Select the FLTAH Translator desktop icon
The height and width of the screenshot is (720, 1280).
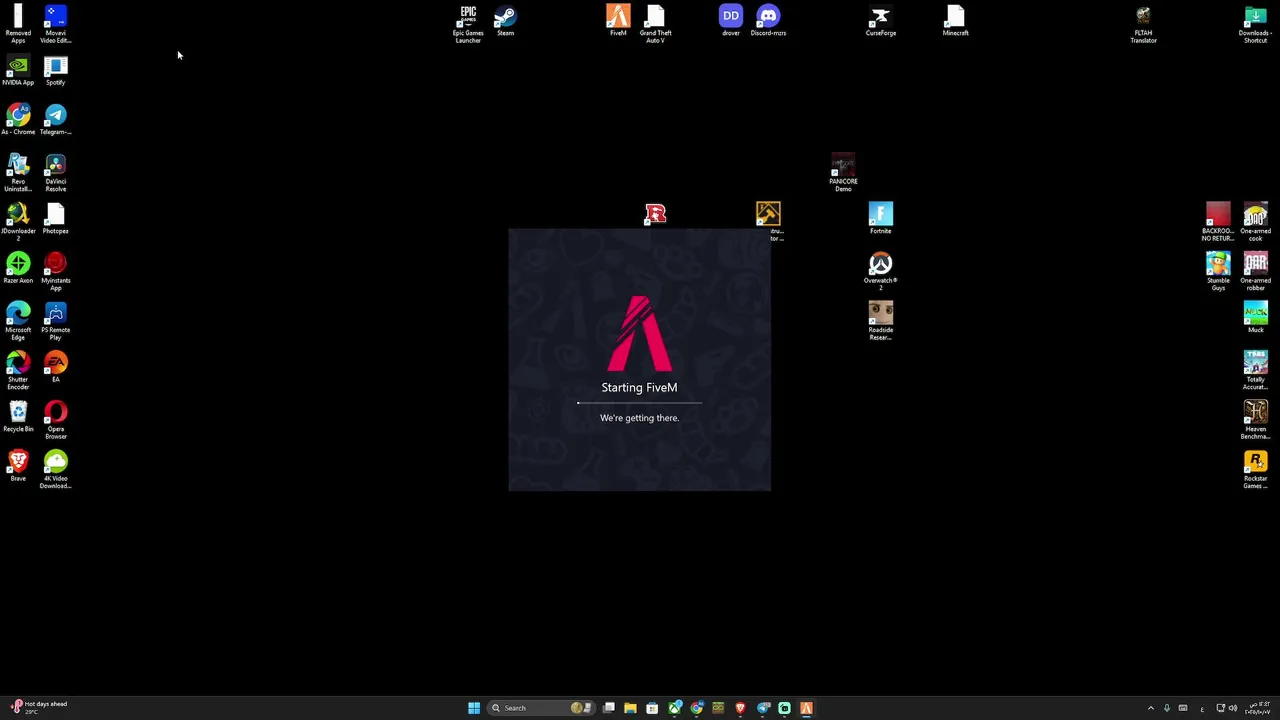pos(1143,24)
